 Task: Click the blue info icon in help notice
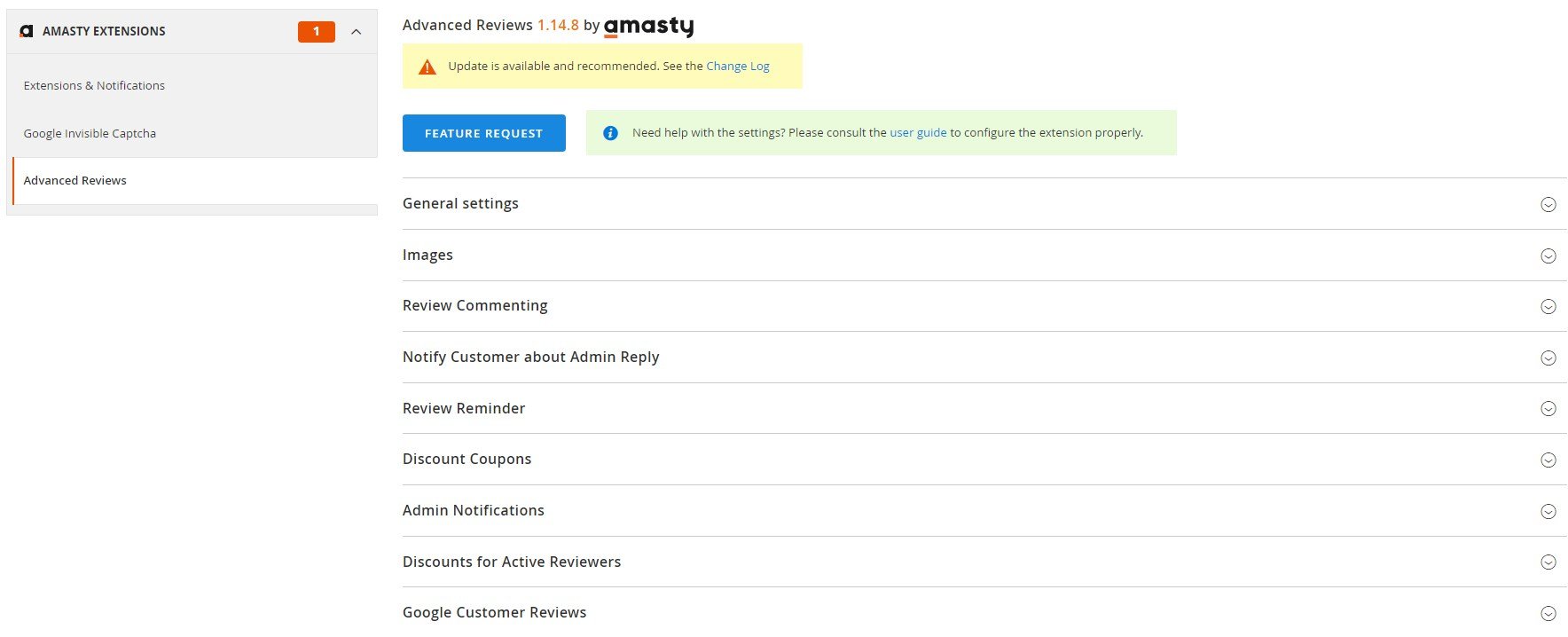click(610, 133)
